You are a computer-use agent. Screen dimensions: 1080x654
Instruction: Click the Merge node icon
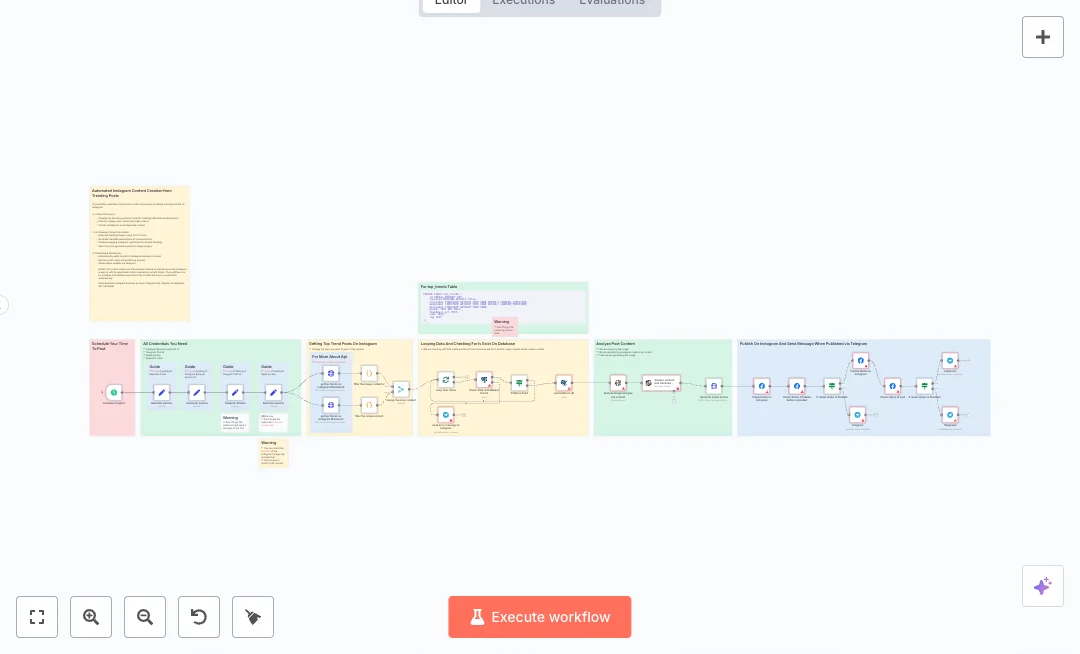(x=401, y=389)
